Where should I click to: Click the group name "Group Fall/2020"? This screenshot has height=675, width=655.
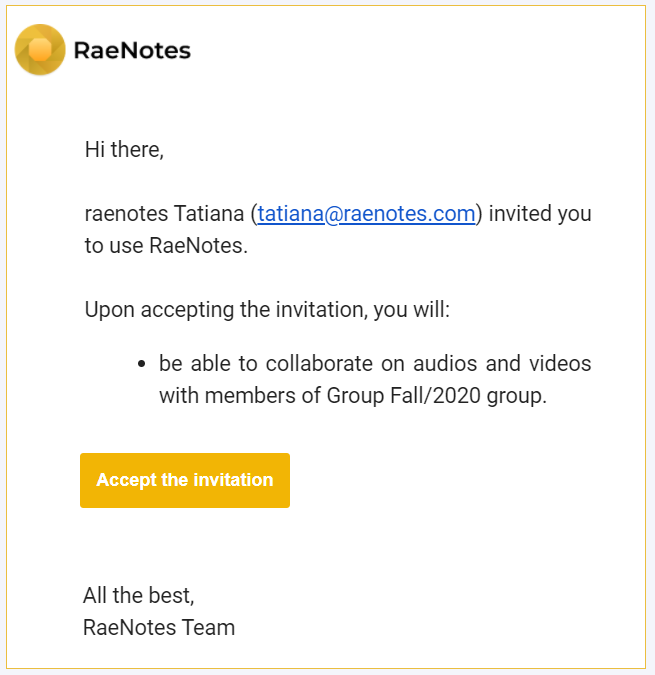tap(403, 395)
